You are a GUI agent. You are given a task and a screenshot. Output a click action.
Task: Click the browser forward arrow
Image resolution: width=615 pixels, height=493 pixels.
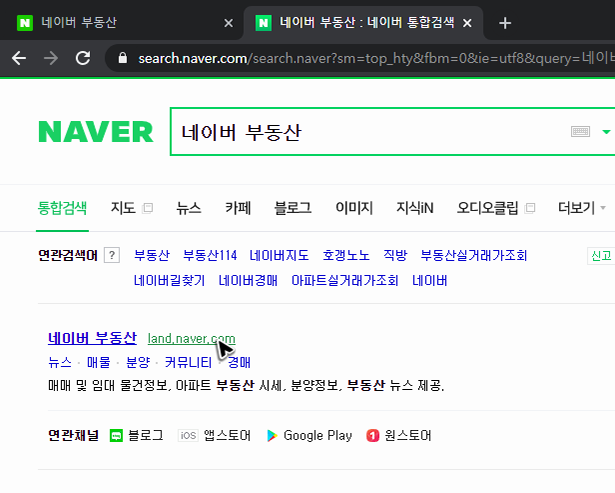click(x=51, y=58)
